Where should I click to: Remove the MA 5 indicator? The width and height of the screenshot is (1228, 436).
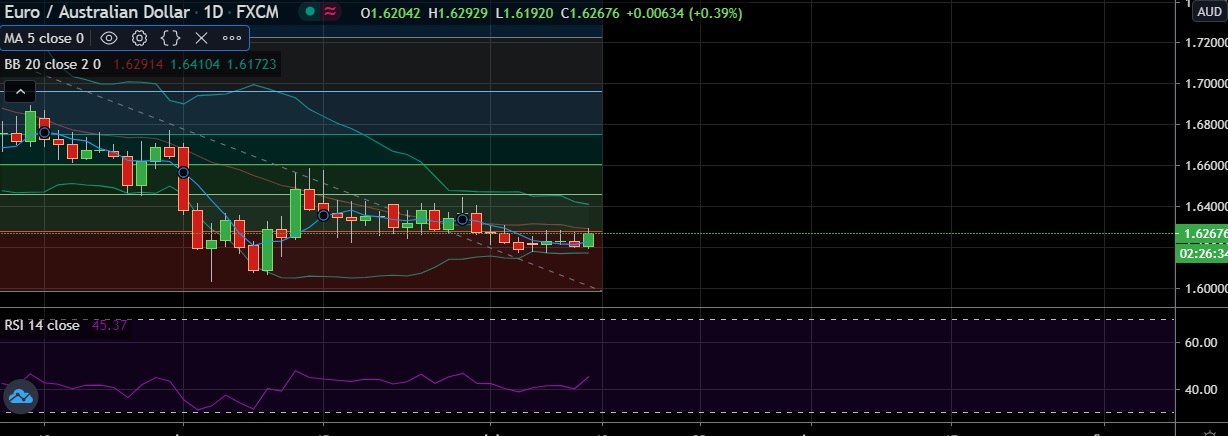201,38
